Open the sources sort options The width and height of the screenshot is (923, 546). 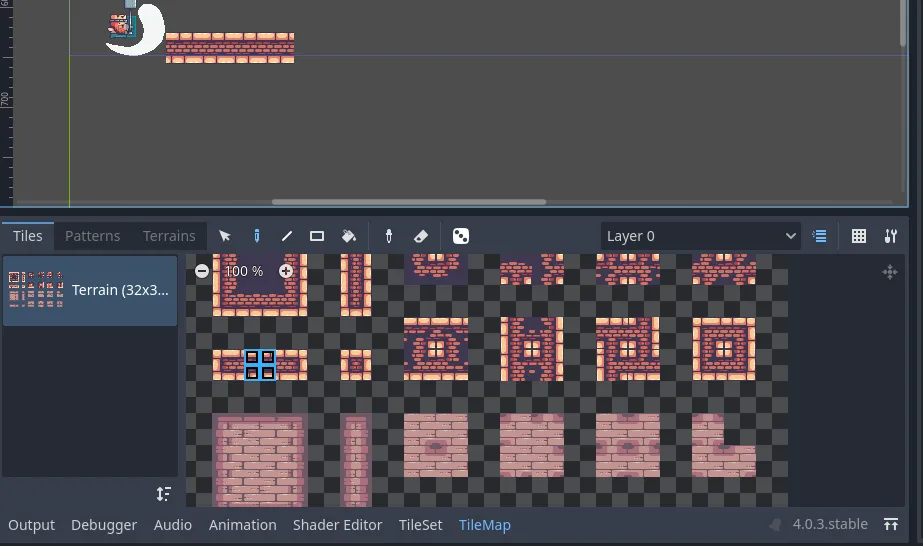164,494
